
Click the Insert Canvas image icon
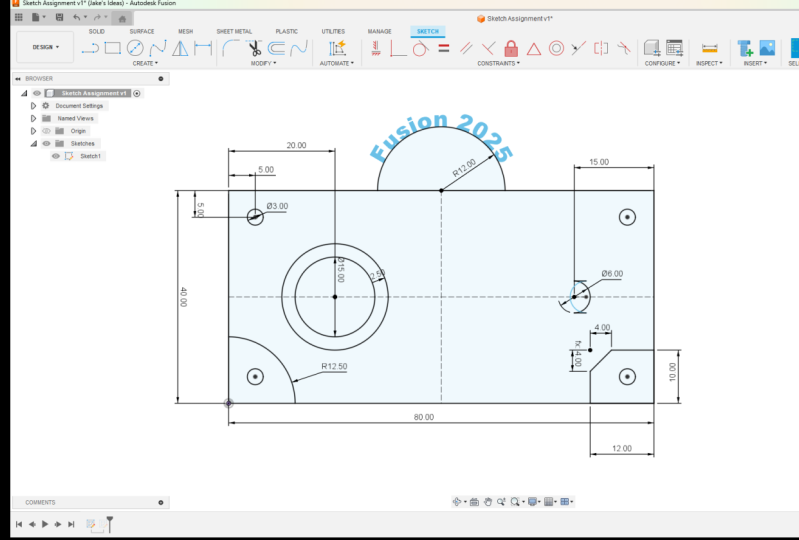[x=767, y=48]
